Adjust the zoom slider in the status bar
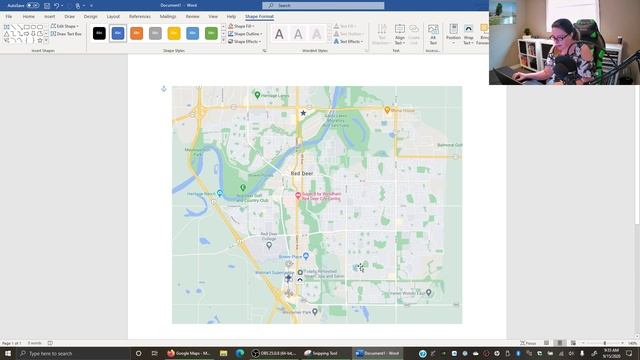Image resolution: width=640 pixels, height=360 pixels. pyautogui.click(x=603, y=343)
